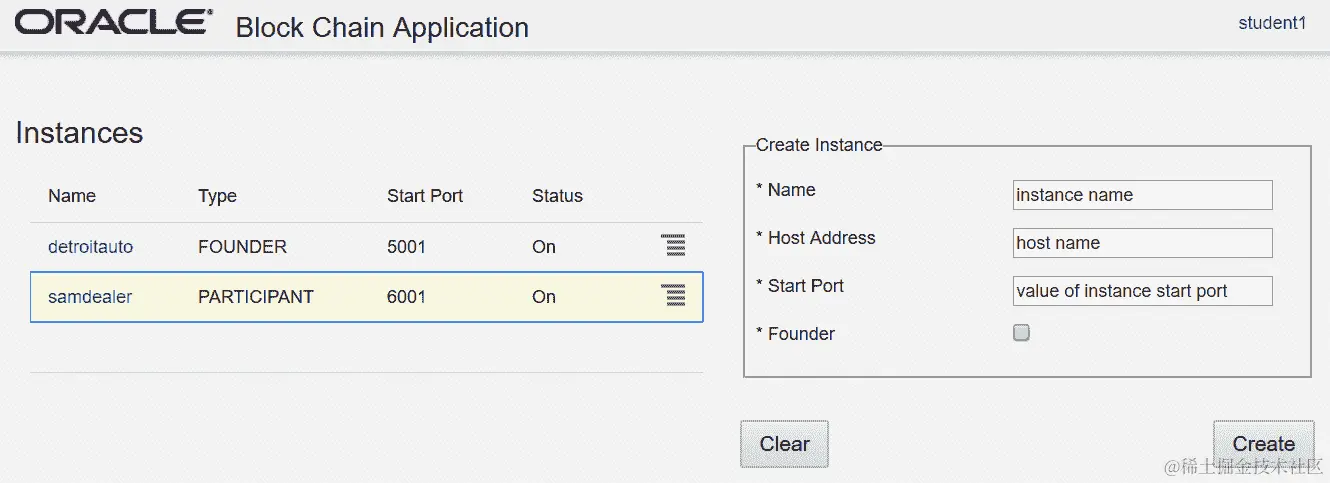Open the detroitauto row menu icon
This screenshot has height=483, width=1330.
click(x=673, y=246)
